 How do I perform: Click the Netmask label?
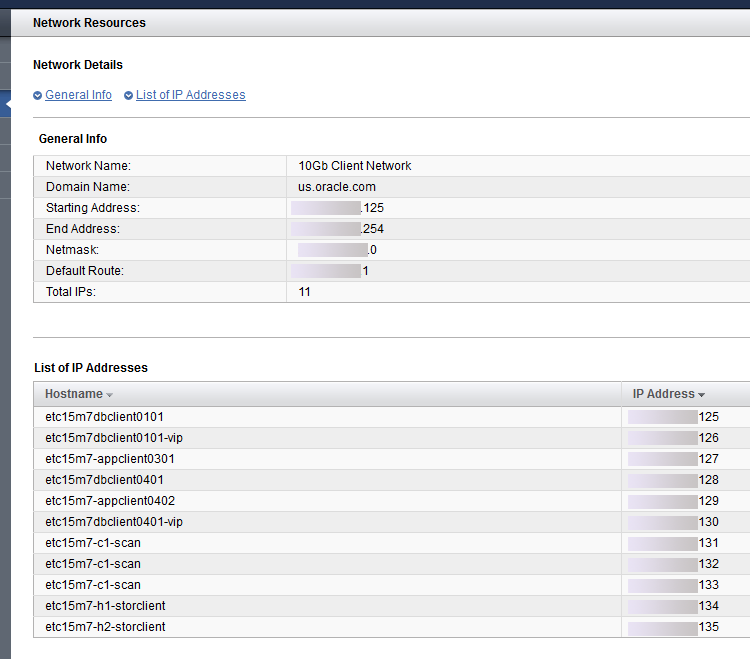click(72, 250)
